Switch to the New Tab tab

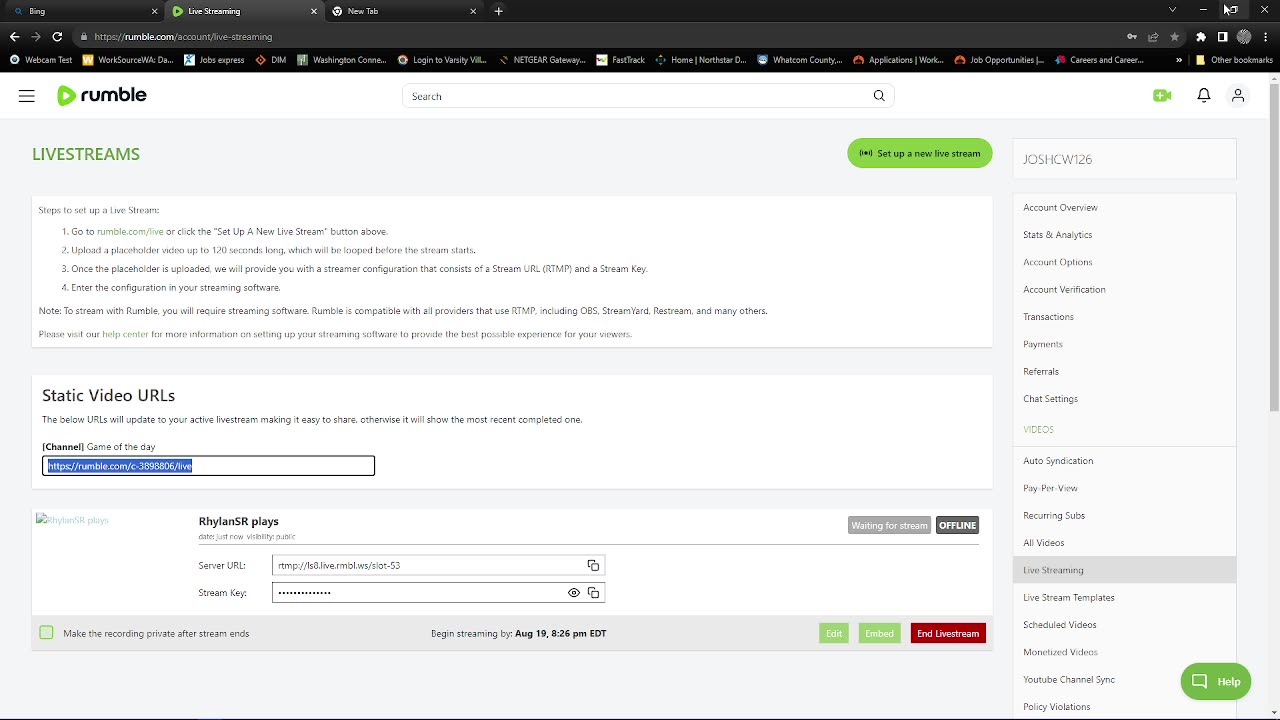click(405, 11)
